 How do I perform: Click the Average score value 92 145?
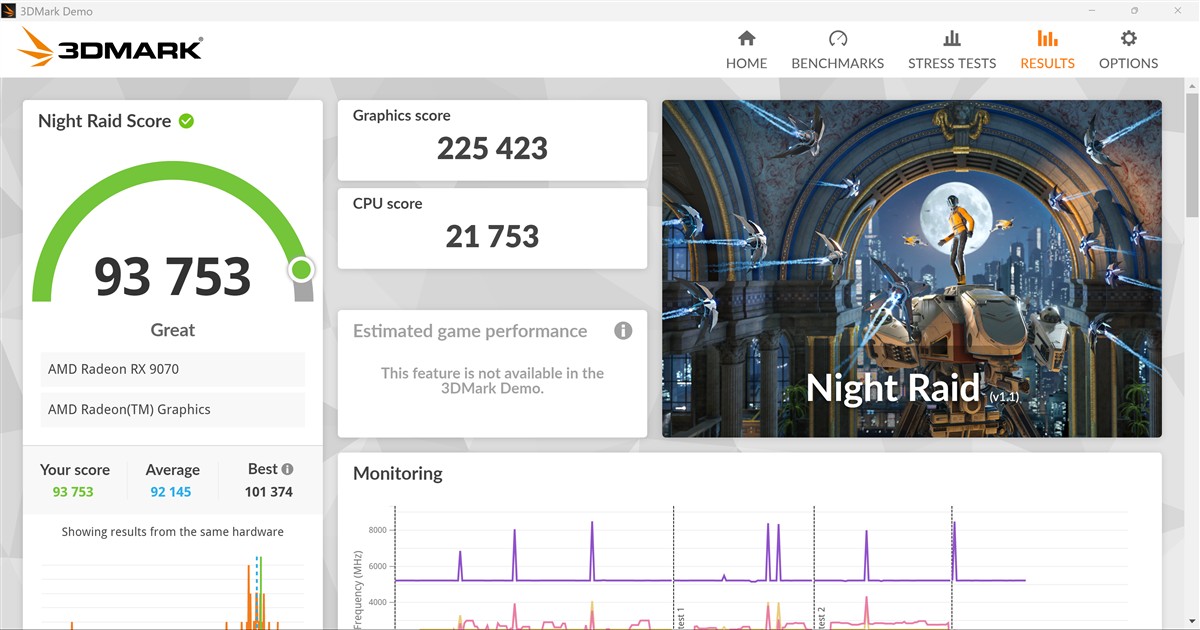point(172,492)
